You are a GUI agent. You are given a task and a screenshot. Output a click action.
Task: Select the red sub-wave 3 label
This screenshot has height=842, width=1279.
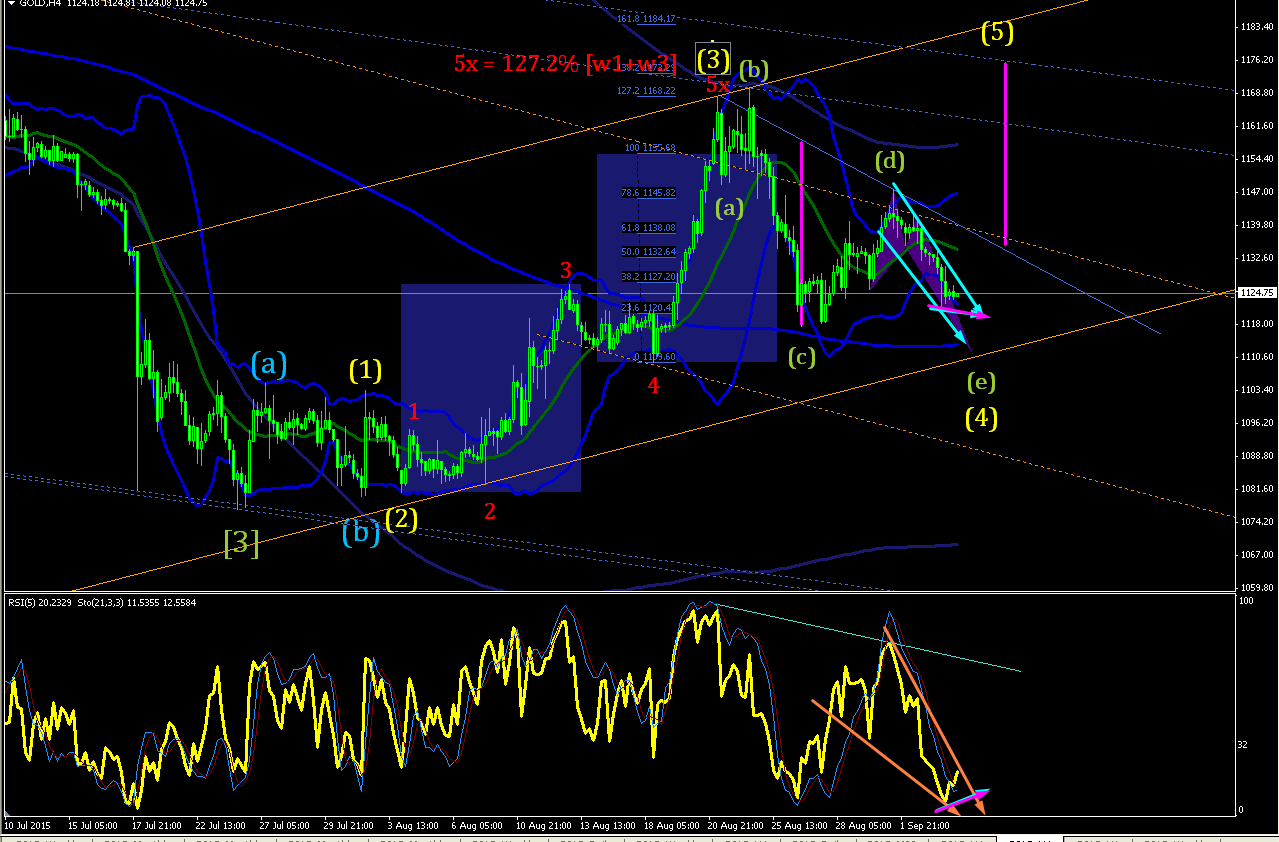566,270
